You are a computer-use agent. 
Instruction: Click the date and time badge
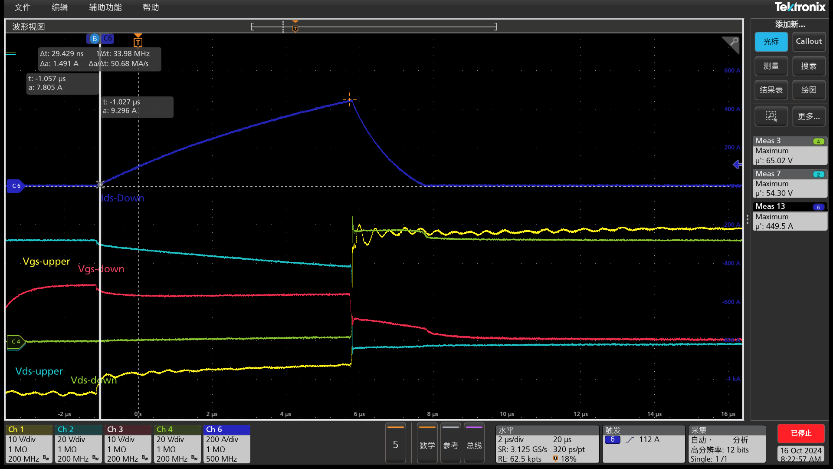pos(801,454)
